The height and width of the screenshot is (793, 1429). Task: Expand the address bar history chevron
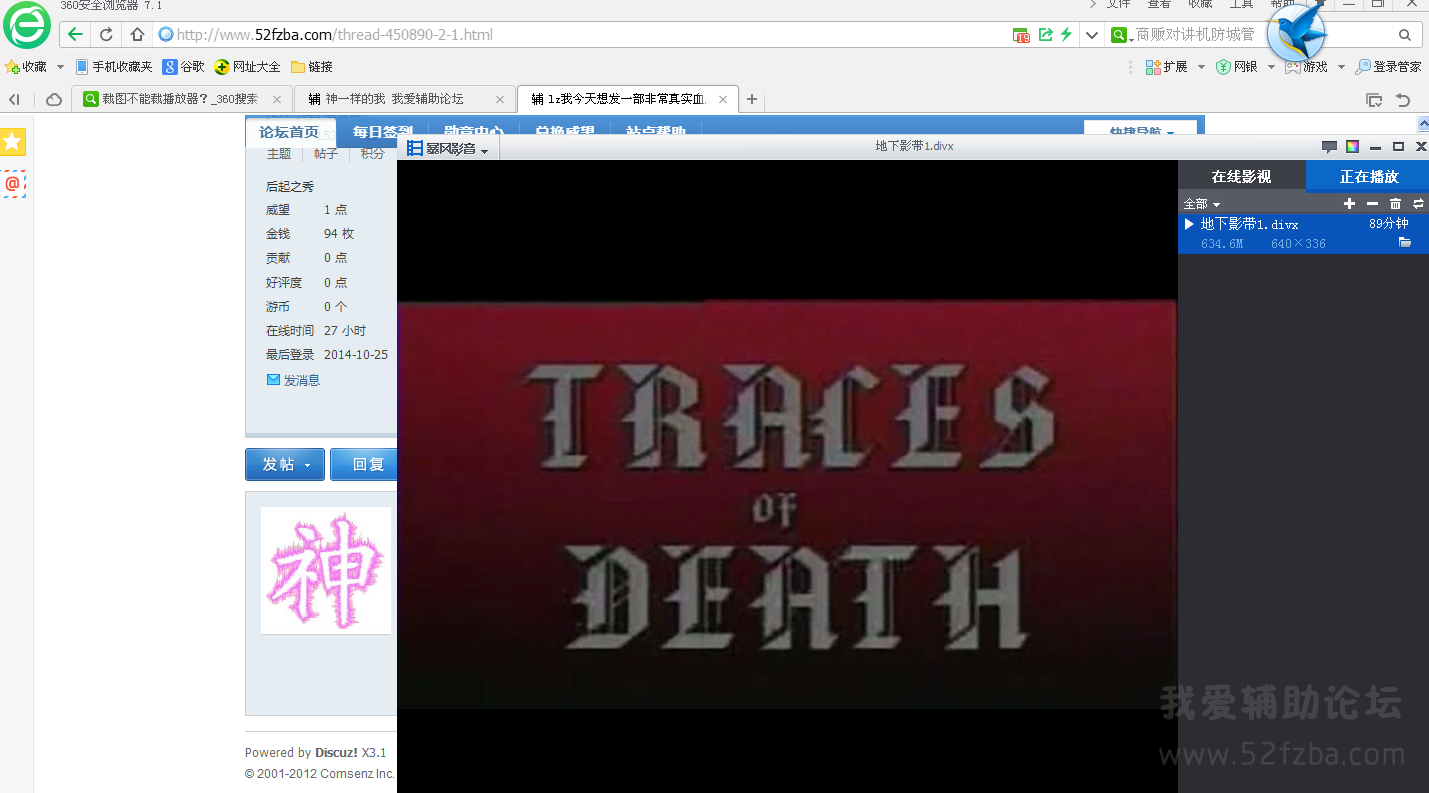pos(1091,35)
